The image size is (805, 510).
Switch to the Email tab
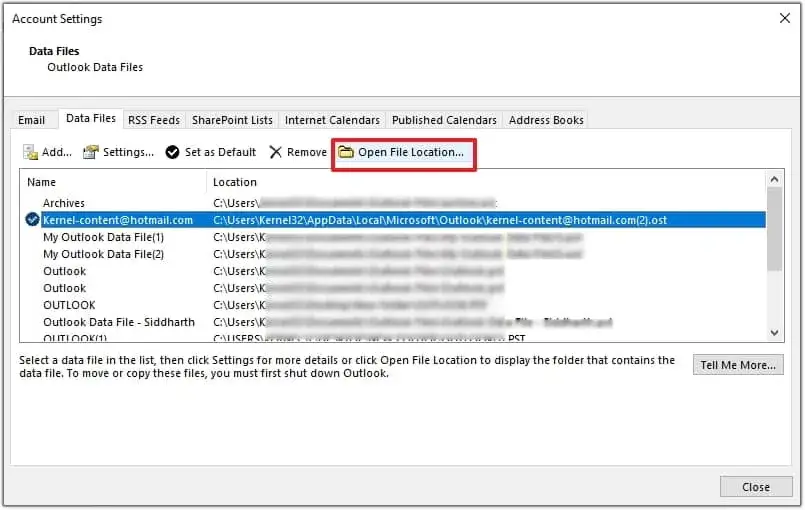click(31, 120)
